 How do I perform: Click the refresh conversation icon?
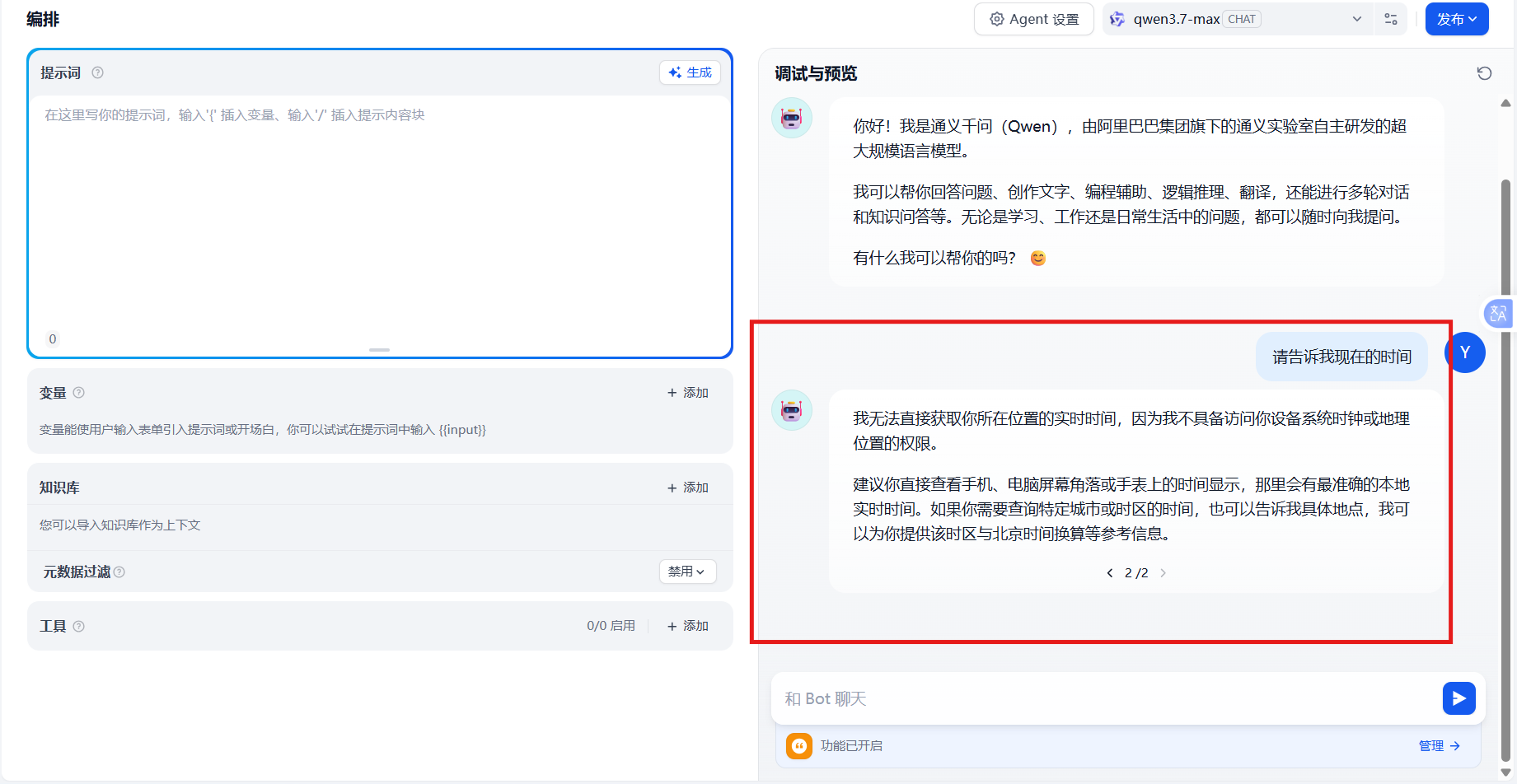1484,73
